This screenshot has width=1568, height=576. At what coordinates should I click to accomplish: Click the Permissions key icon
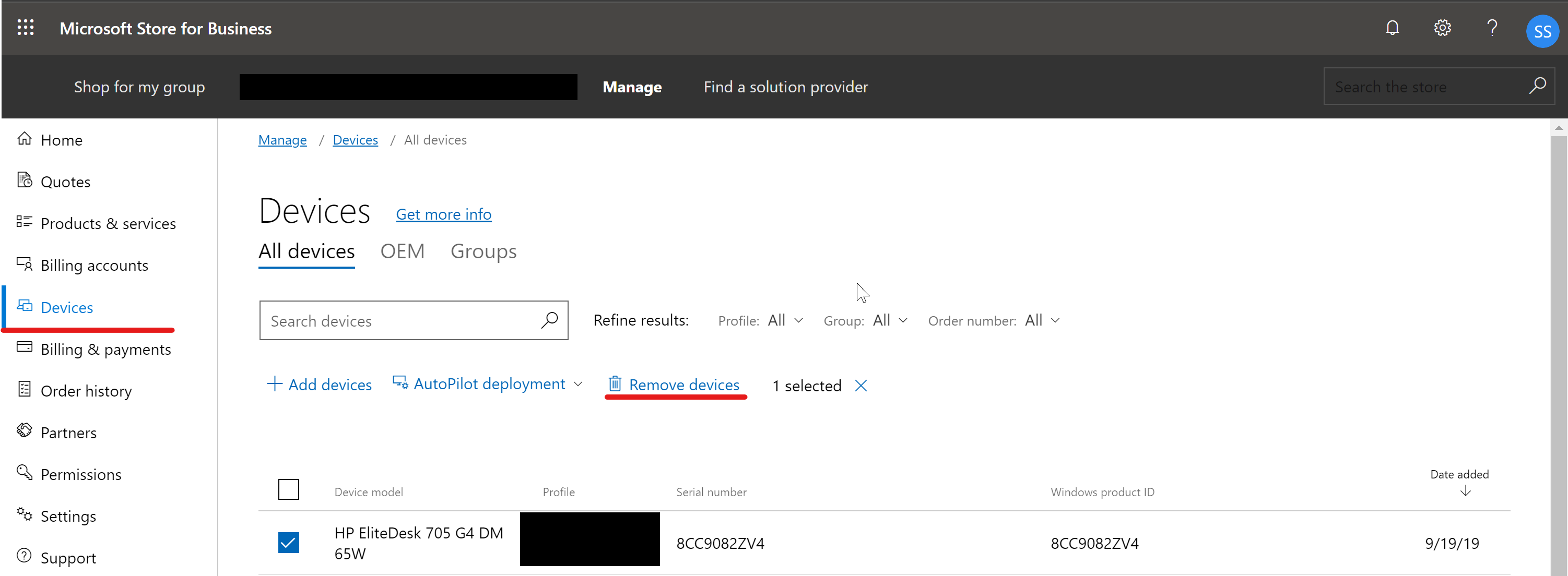(x=25, y=473)
